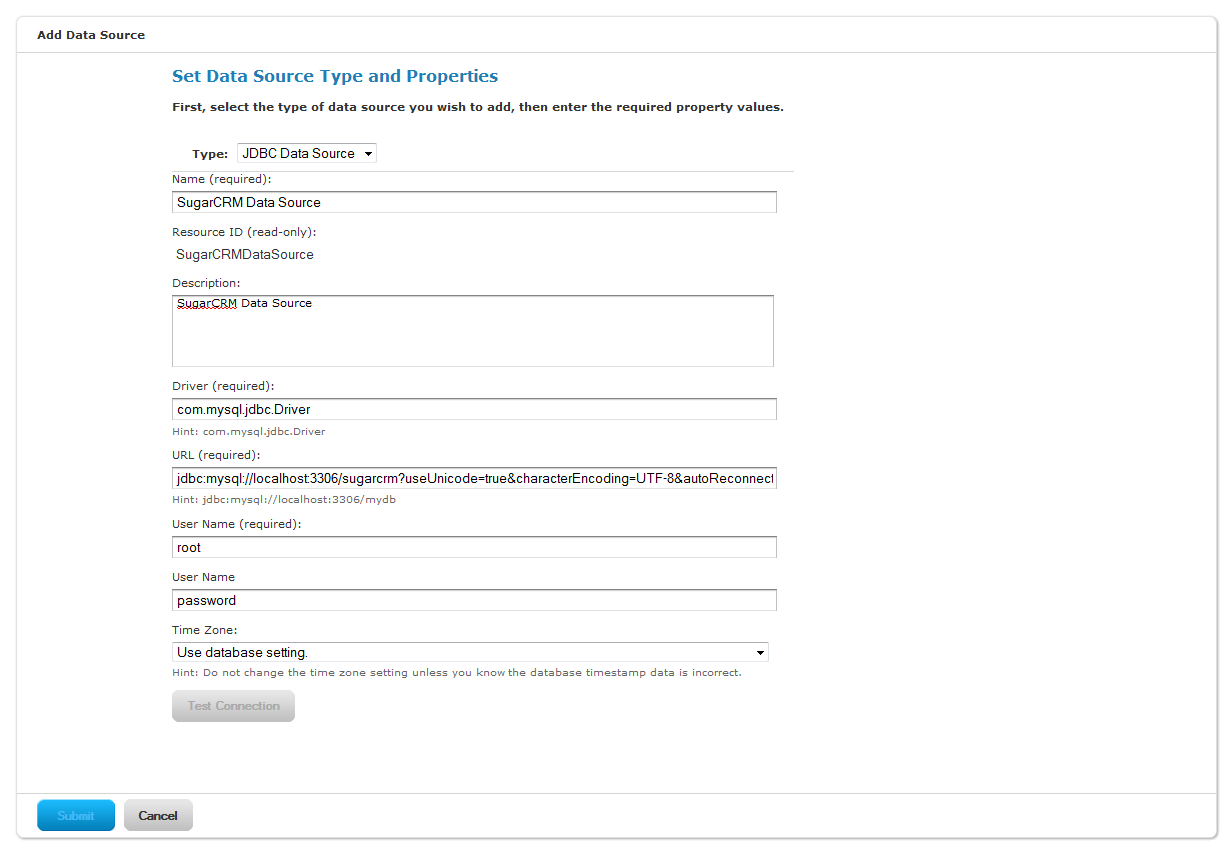Image resolution: width=1231 pixels, height=849 pixels.
Task: Click the time zone hint about timestamp data
Action: [x=457, y=673]
